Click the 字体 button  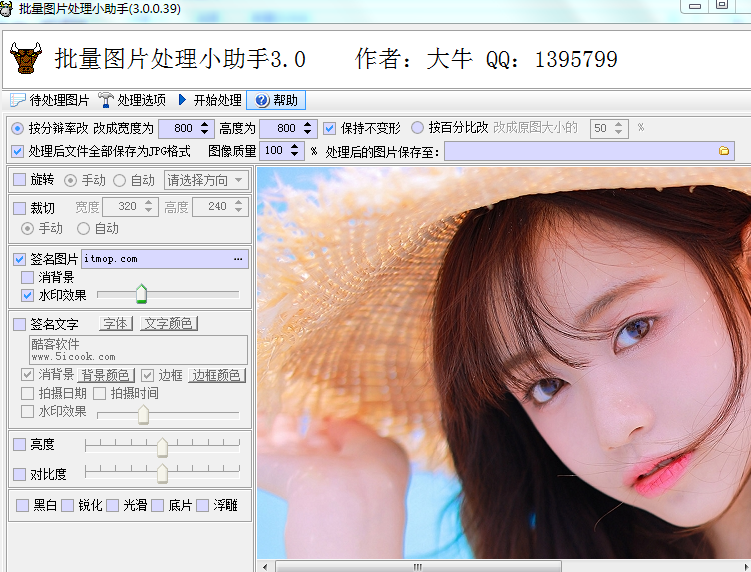click(116, 324)
